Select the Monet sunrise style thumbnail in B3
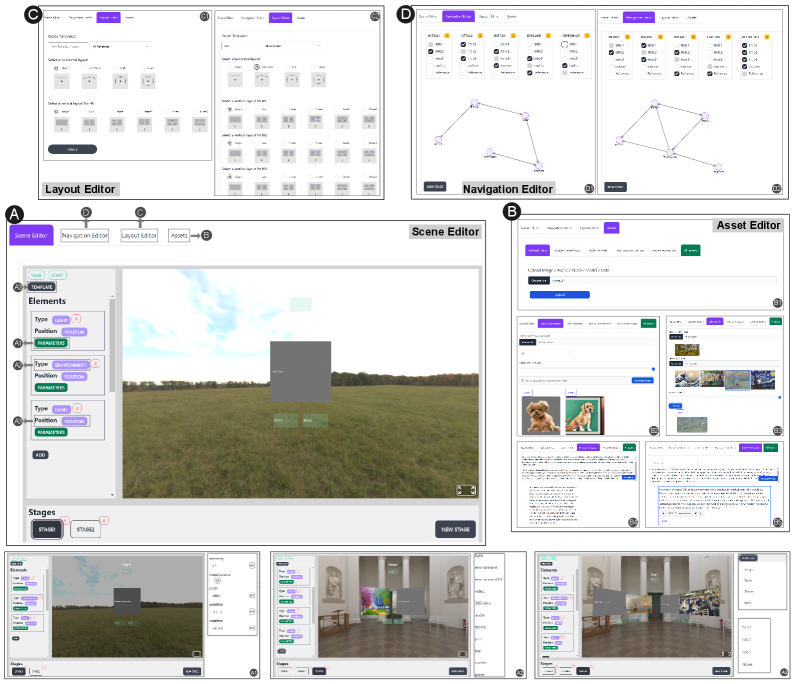The width and height of the screenshot is (793, 684). [x=737, y=379]
